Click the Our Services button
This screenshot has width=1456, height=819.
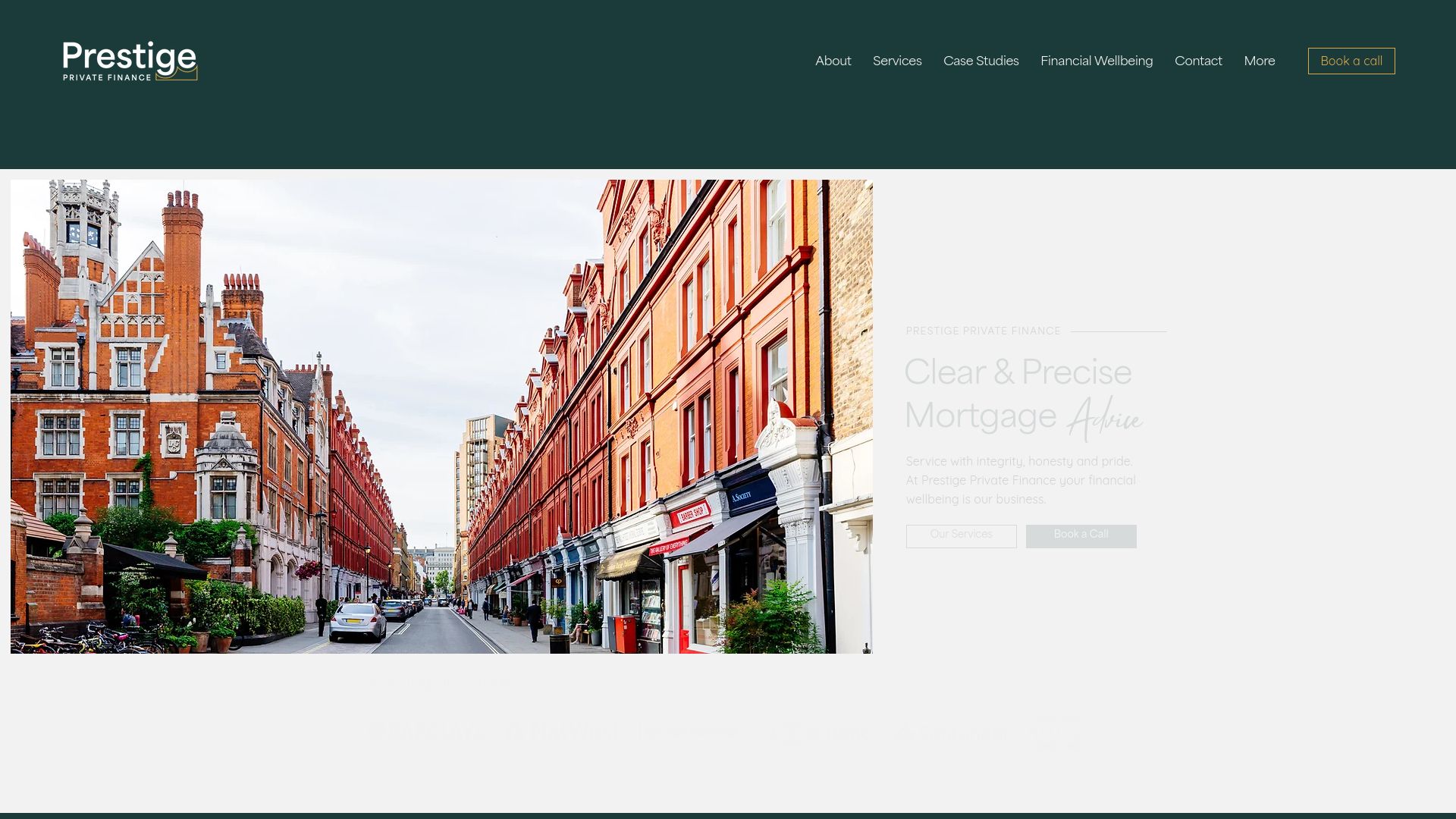(x=961, y=535)
